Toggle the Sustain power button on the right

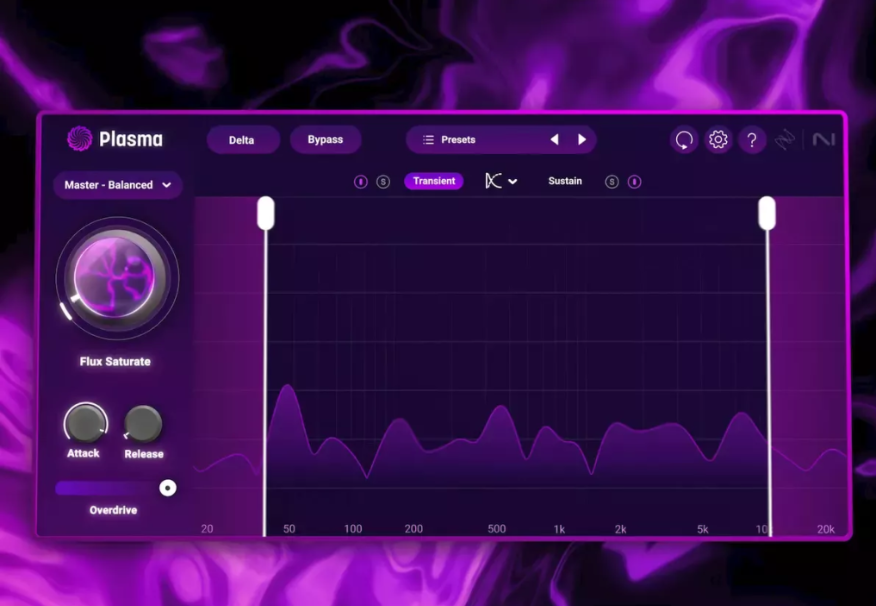634,182
